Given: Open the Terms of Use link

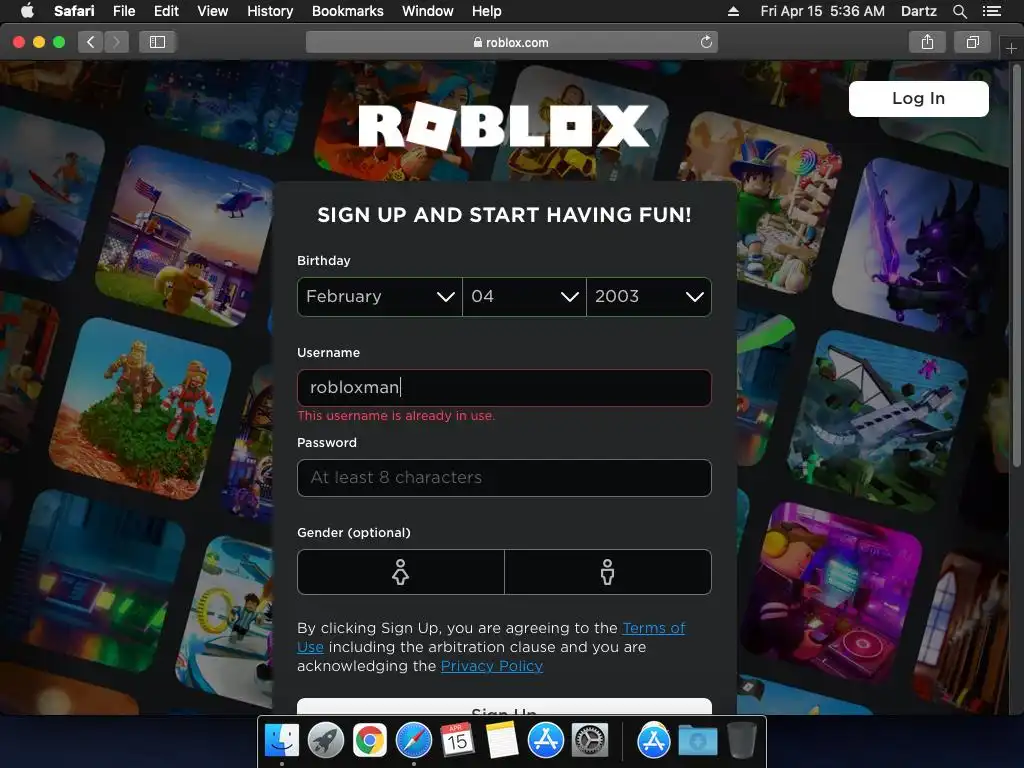Looking at the screenshot, I should point(654,628).
